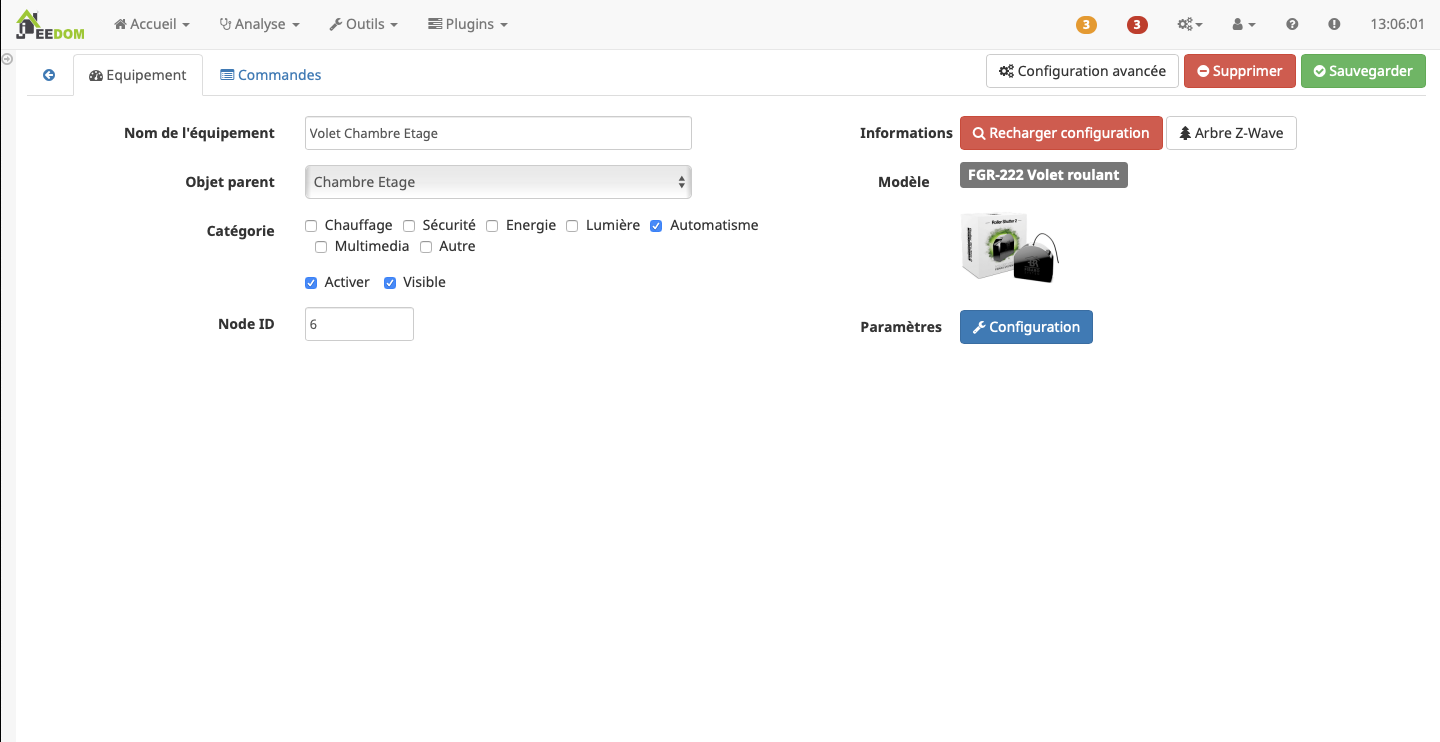
Task: Click the help question mark icon
Action: pyautogui.click(x=1292, y=25)
